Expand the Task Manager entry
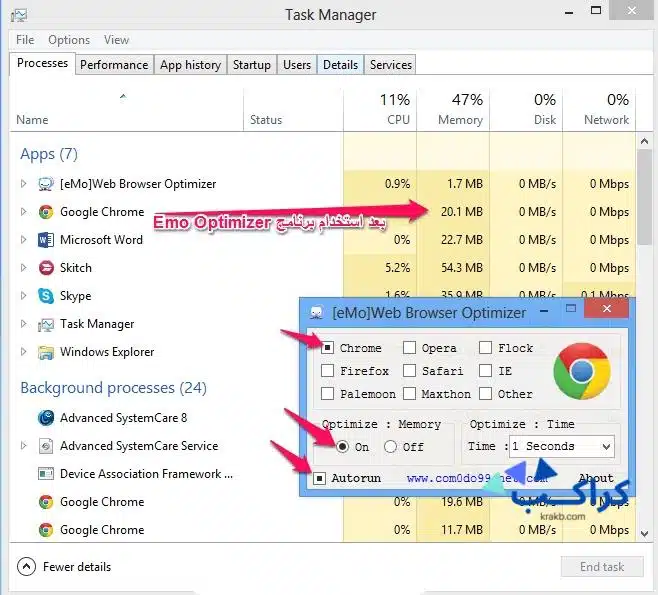This screenshot has width=658, height=595. pos(24,324)
